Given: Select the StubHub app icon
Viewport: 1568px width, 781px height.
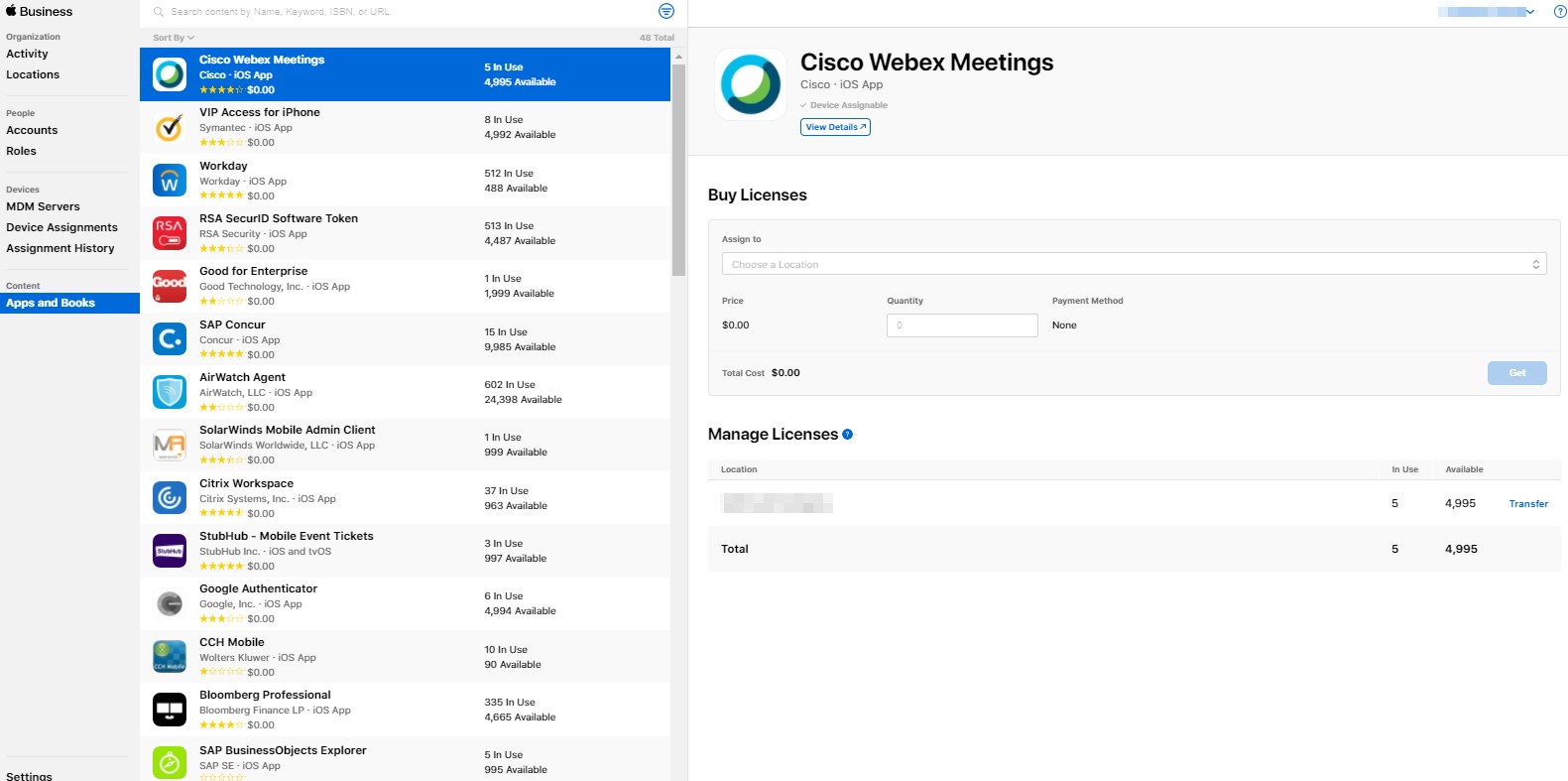Looking at the screenshot, I should [x=170, y=551].
